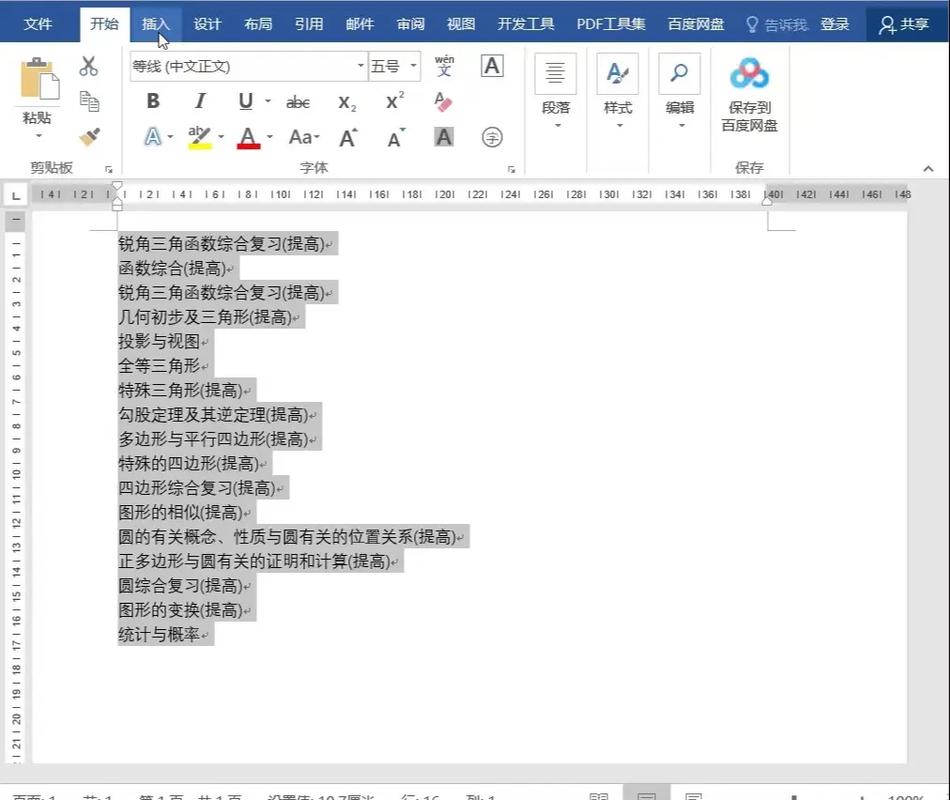Click the 共享 share button
The width and height of the screenshot is (950, 800).
(905, 24)
